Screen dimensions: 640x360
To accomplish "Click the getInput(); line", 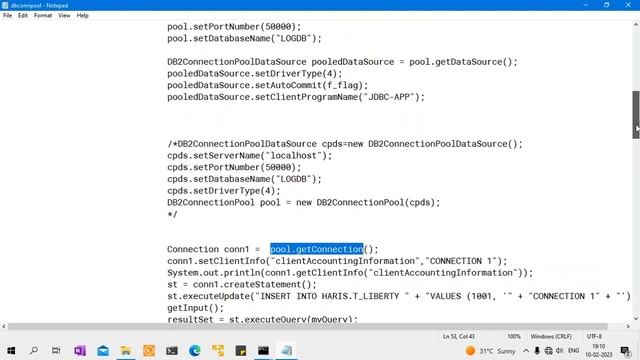I will coord(196,308).
